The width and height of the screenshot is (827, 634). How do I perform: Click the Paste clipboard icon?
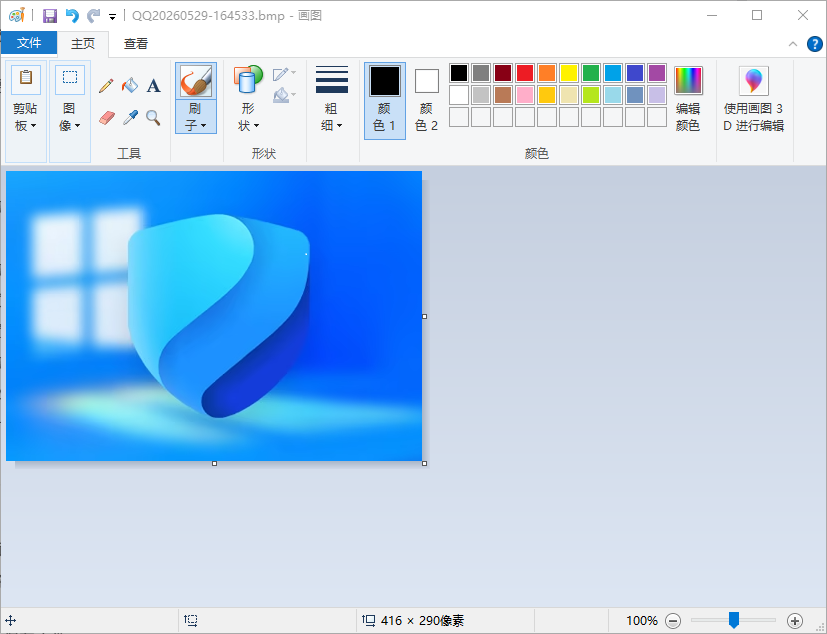coord(26,80)
